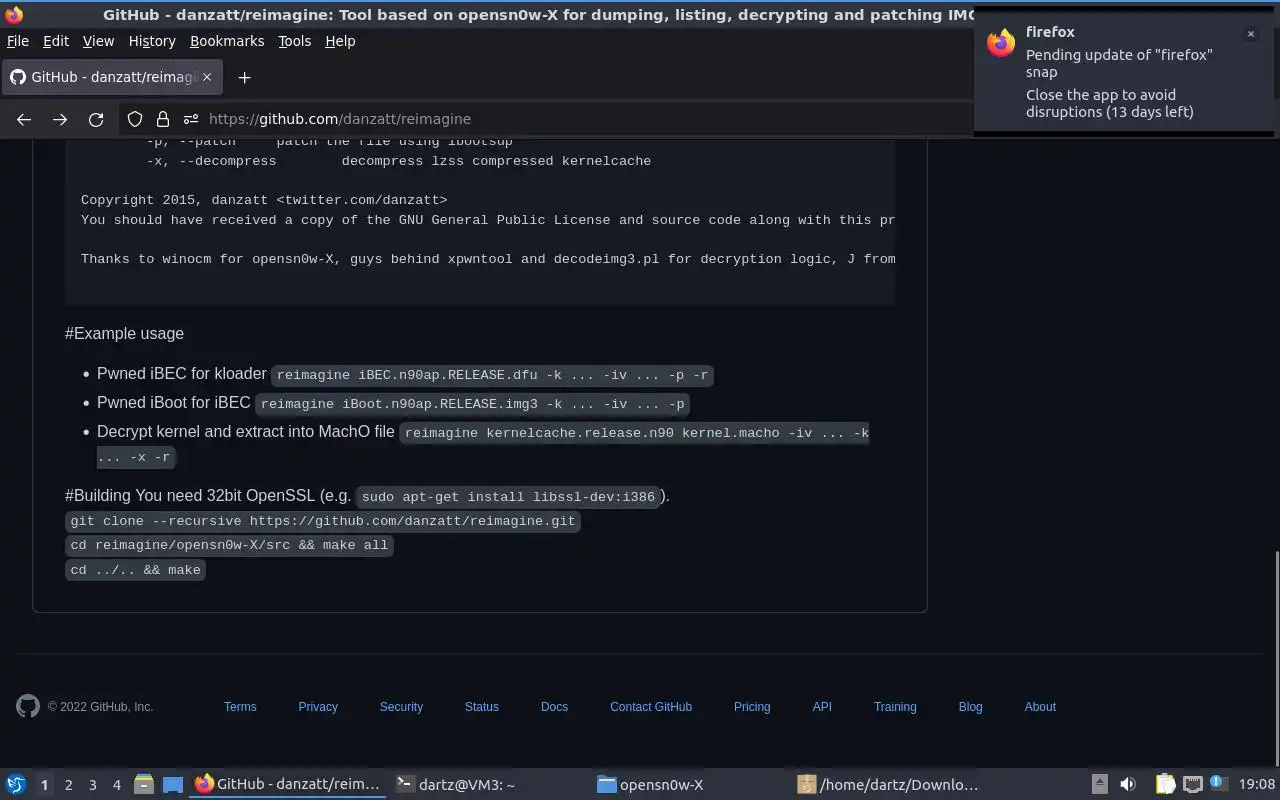Open the Training footer link
Viewport: 1280px width, 800px height.
(895, 706)
